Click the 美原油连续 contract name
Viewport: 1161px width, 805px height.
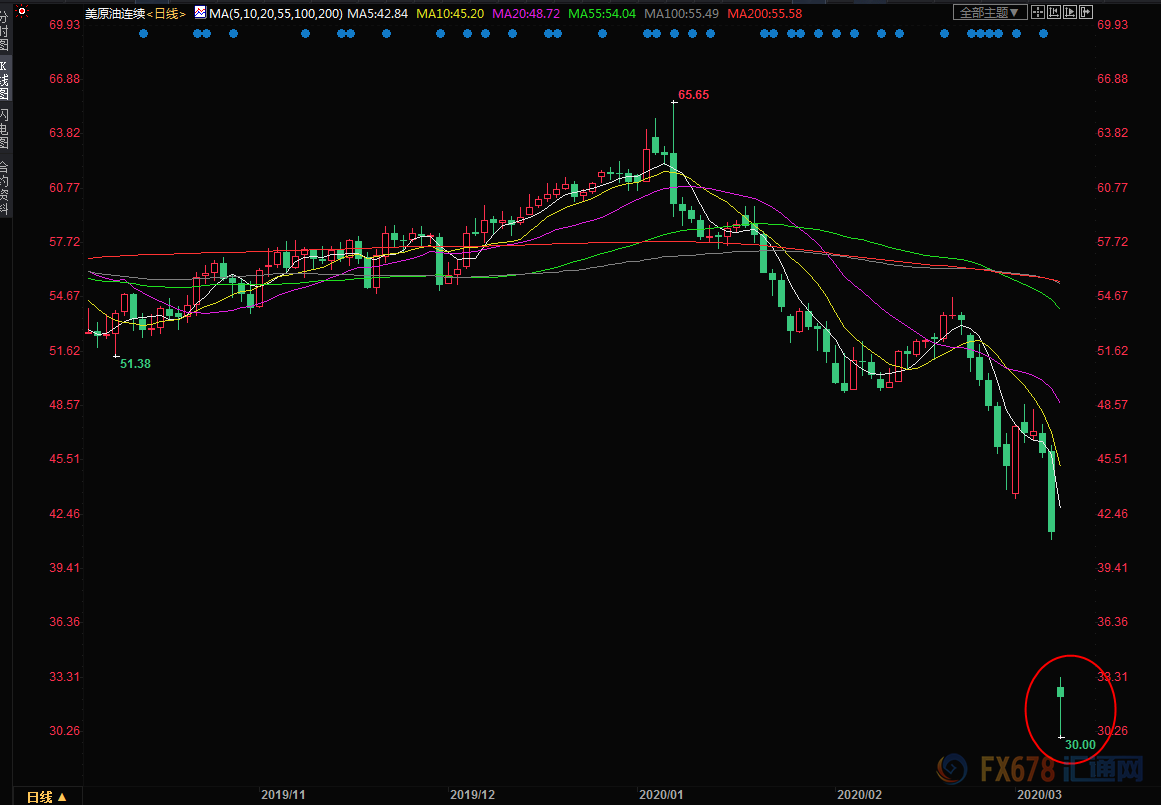point(114,14)
